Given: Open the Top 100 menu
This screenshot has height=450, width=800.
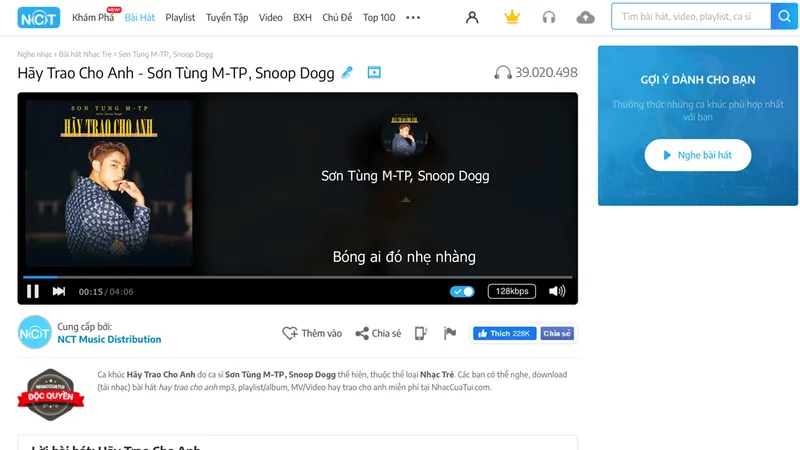Looking at the screenshot, I should (x=379, y=18).
